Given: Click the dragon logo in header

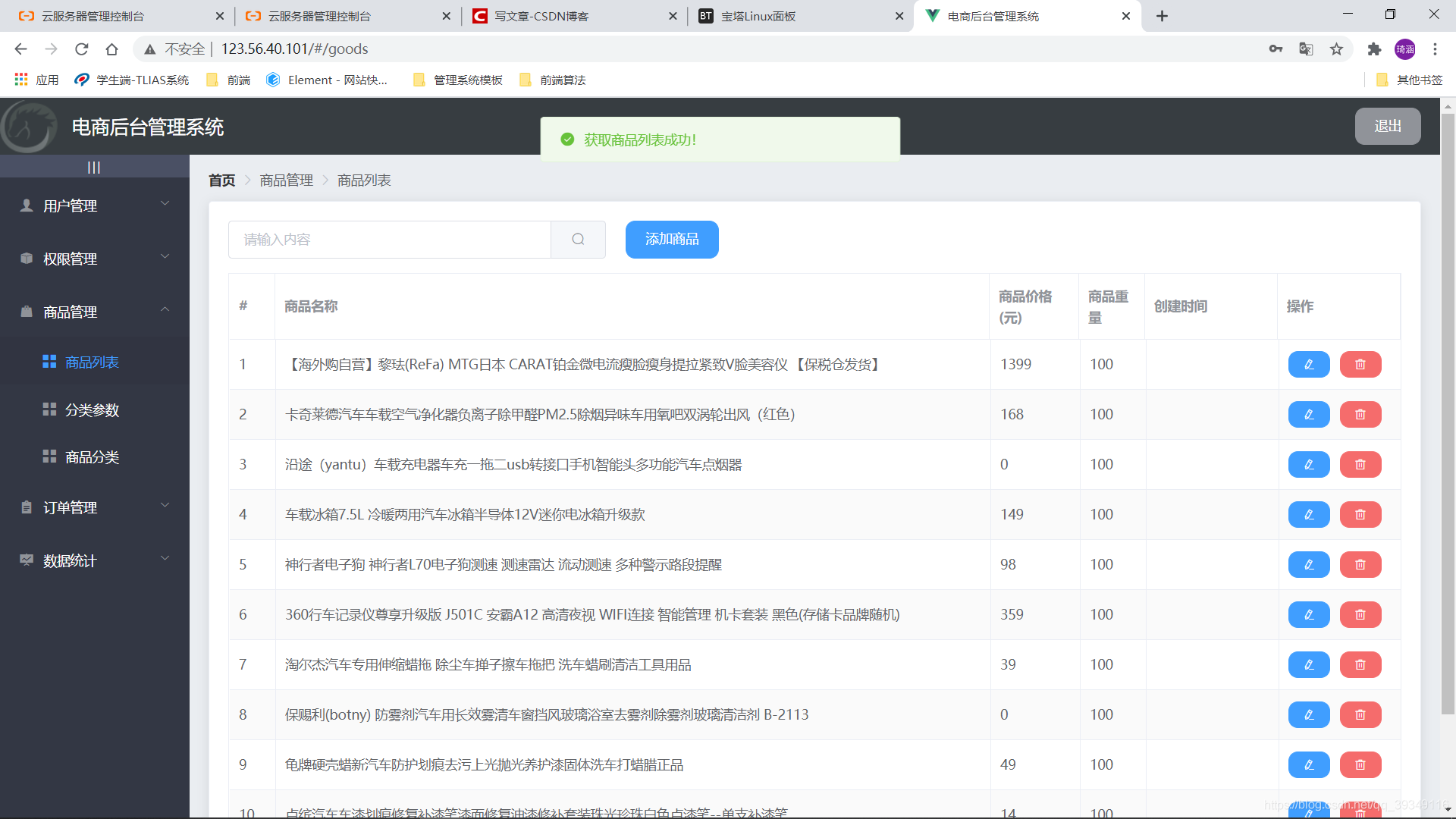Looking at the screenshot, I should 29,127.
